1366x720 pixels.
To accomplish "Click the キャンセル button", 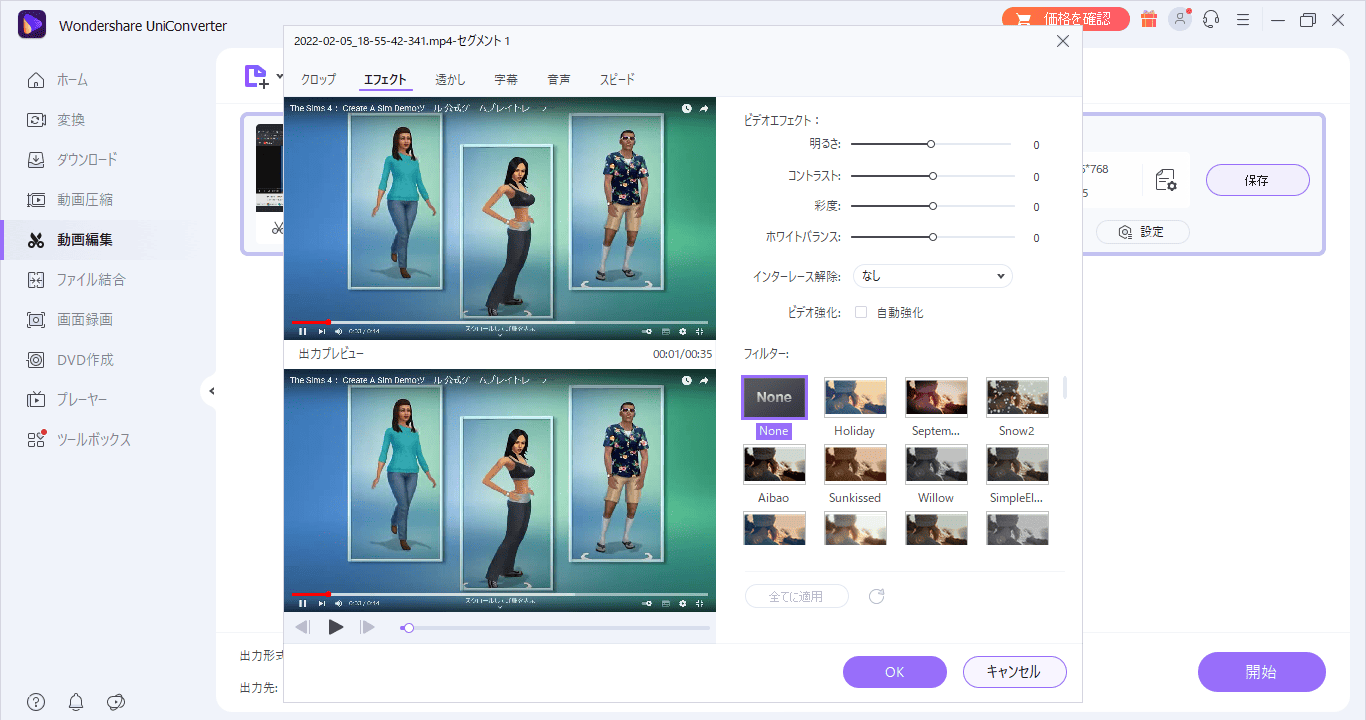I will pyautogui.click(x=1014, y=672).
